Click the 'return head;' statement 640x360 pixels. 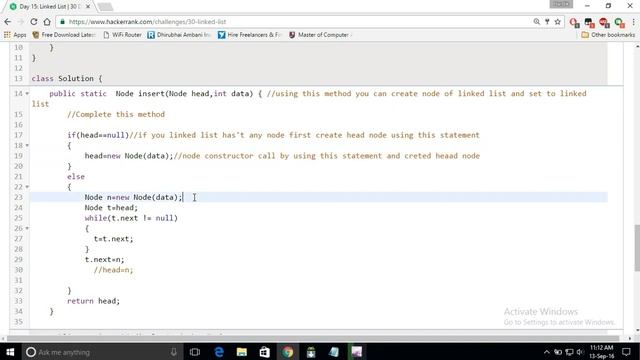[x=93, y=301]
